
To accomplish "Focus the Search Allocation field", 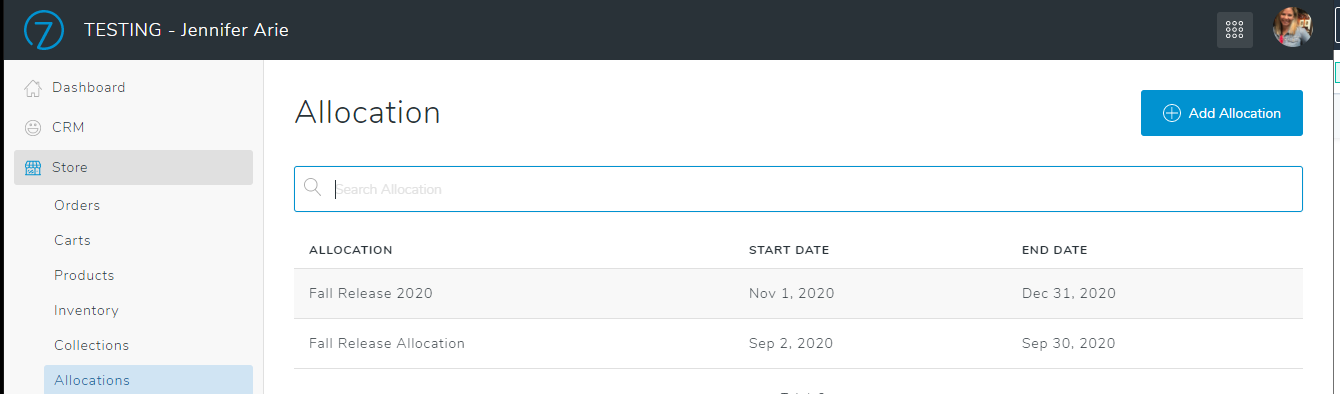I will (x=798, y=189).
